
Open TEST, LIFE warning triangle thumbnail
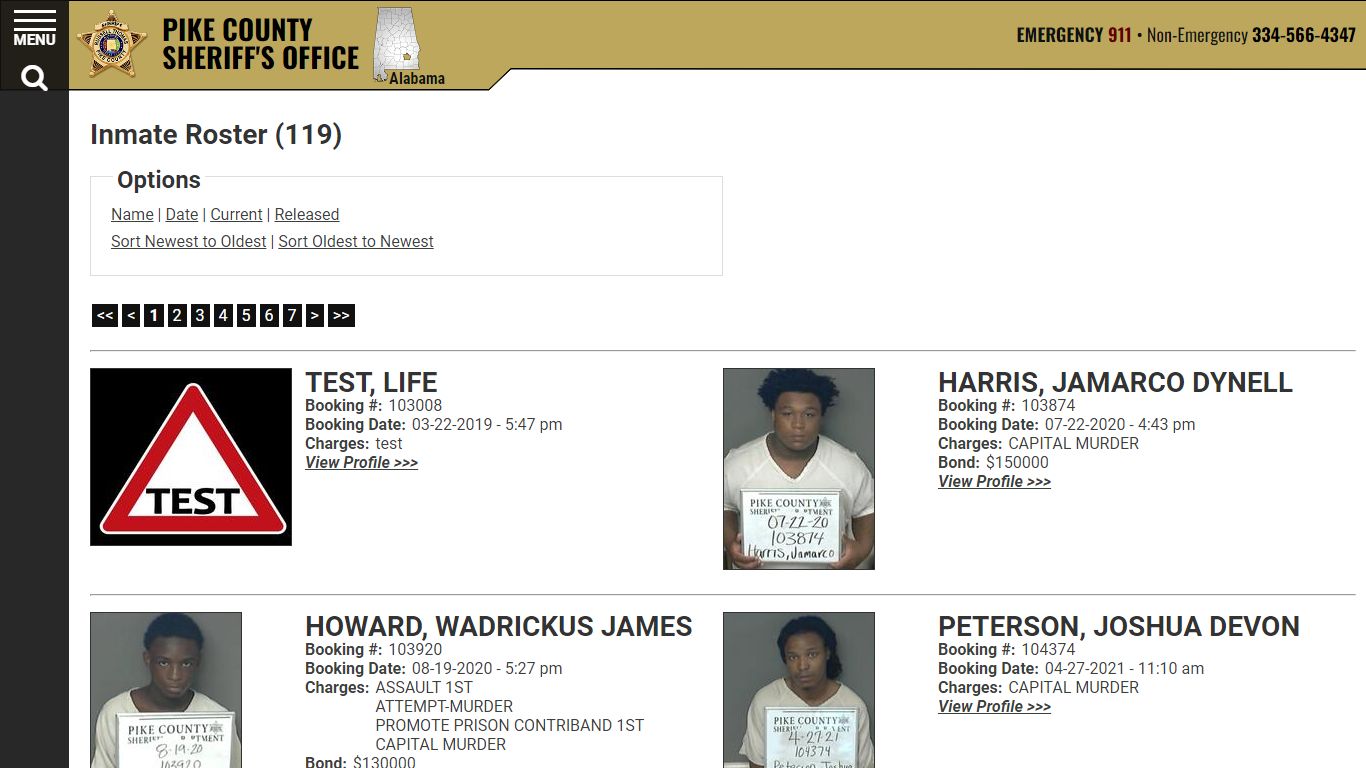(191, 457)
